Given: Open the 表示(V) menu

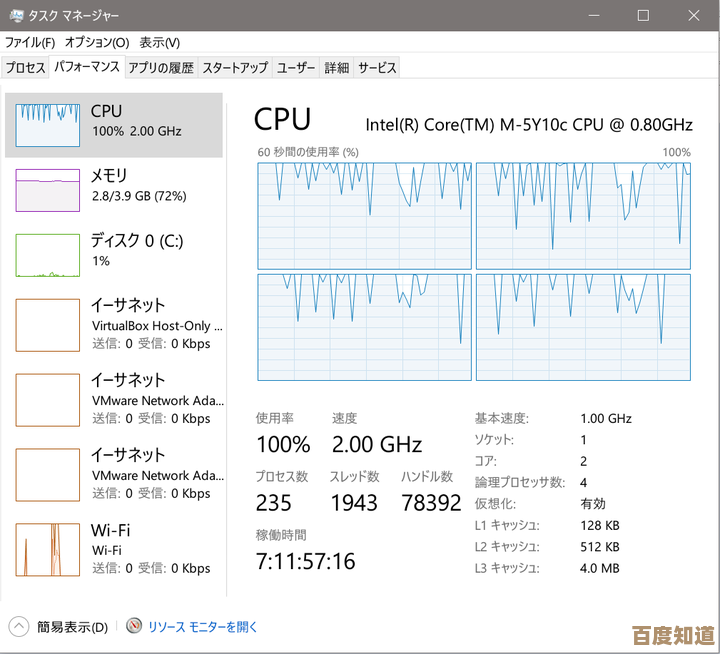Looking at the screenshot, I should pyautogui.click(x=159, y=43).
